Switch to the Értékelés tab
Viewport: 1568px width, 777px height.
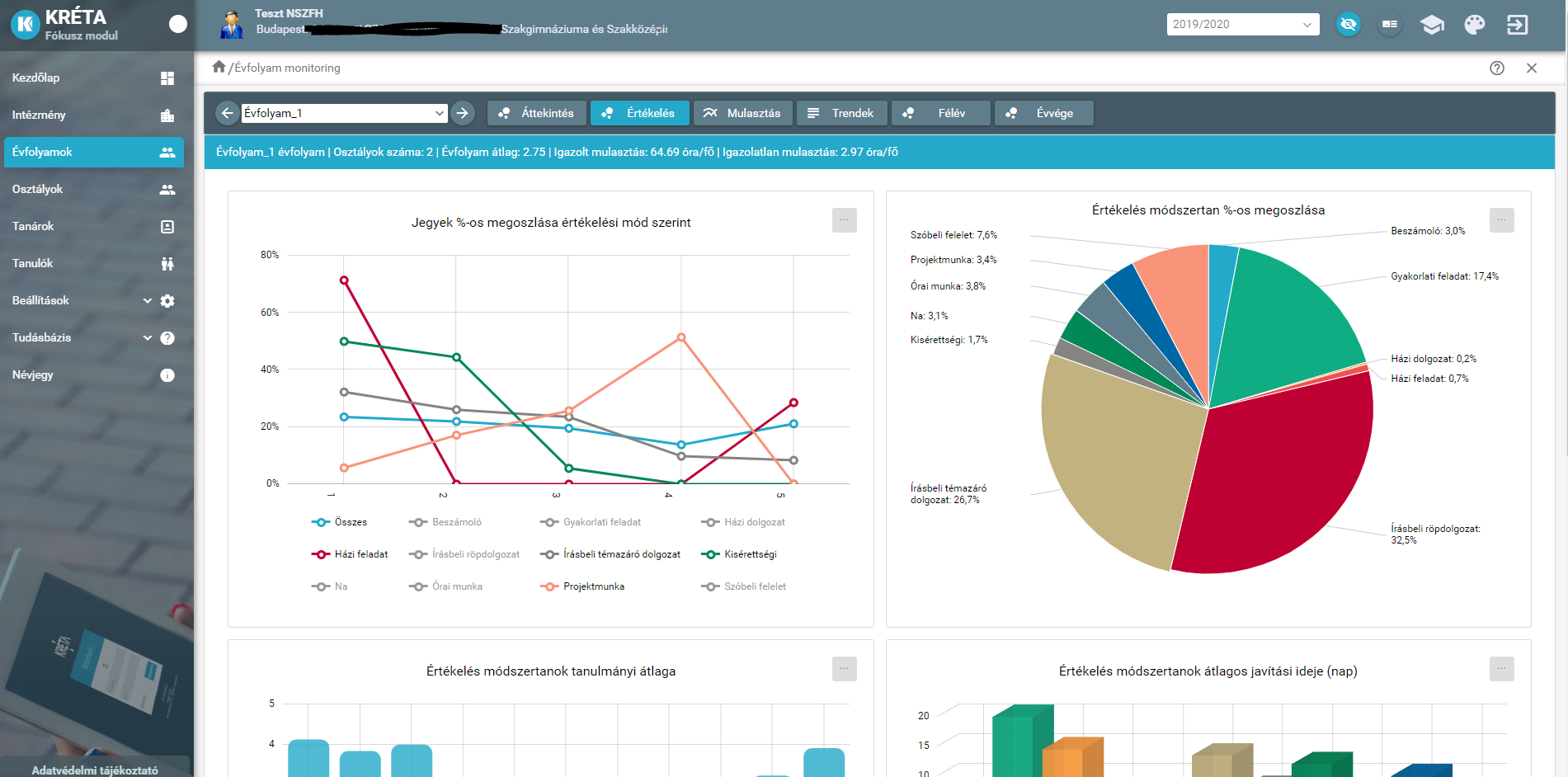coord(640,113)
